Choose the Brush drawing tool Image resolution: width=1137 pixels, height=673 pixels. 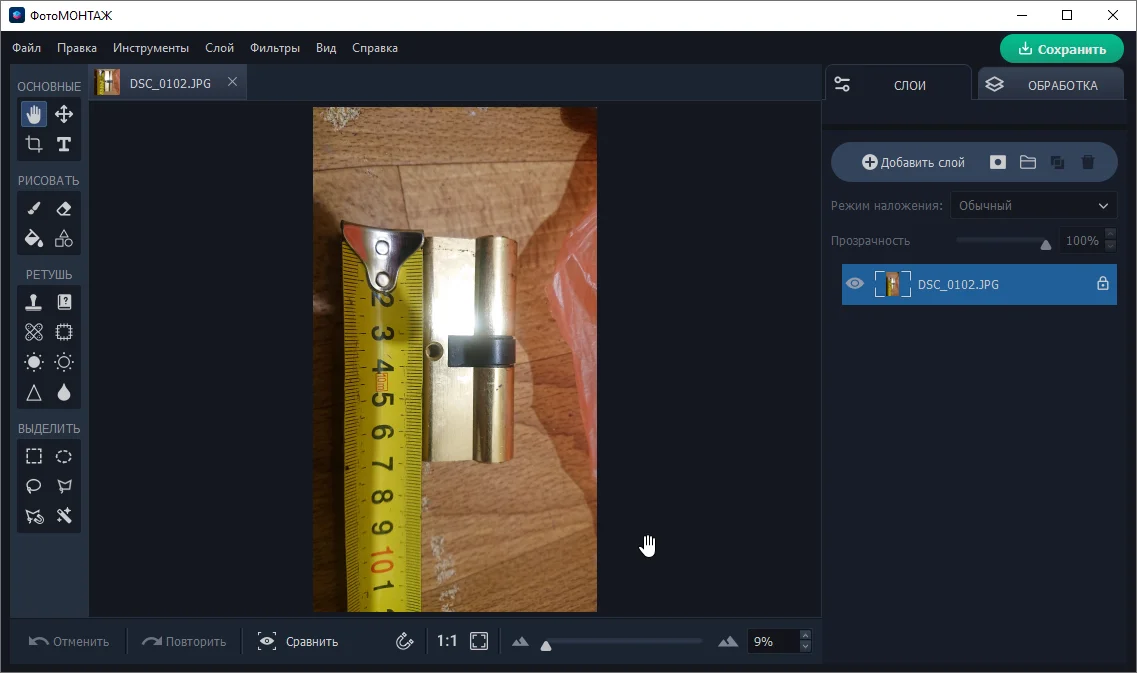pyautogui.click(x=34, y=208)
